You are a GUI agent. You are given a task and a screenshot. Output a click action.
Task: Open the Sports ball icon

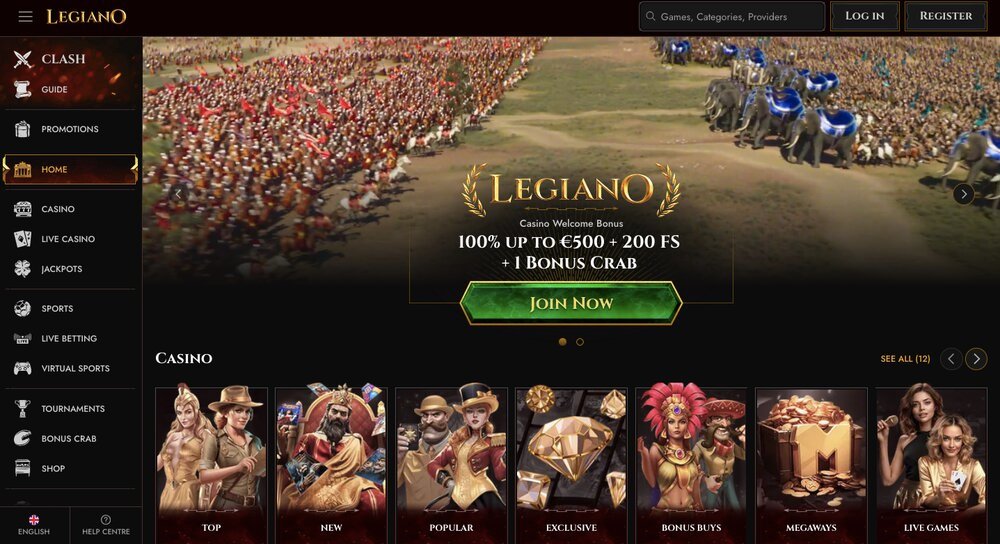click(x=23, y=309)
